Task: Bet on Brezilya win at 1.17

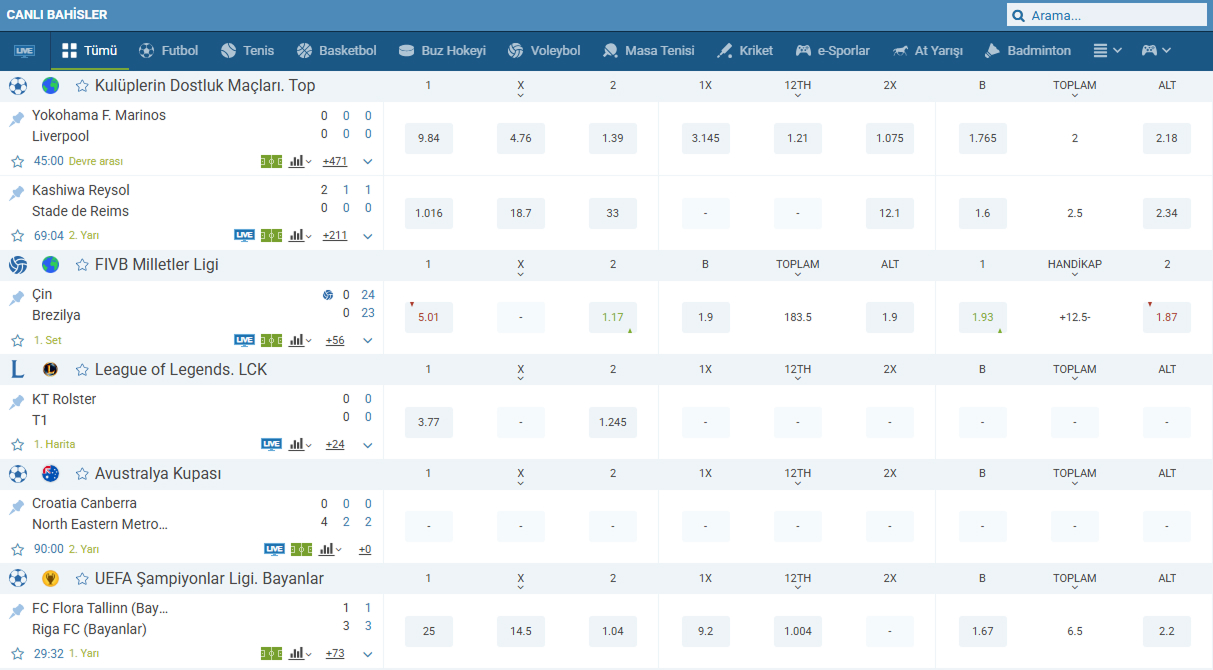Action: click(613, 317)
